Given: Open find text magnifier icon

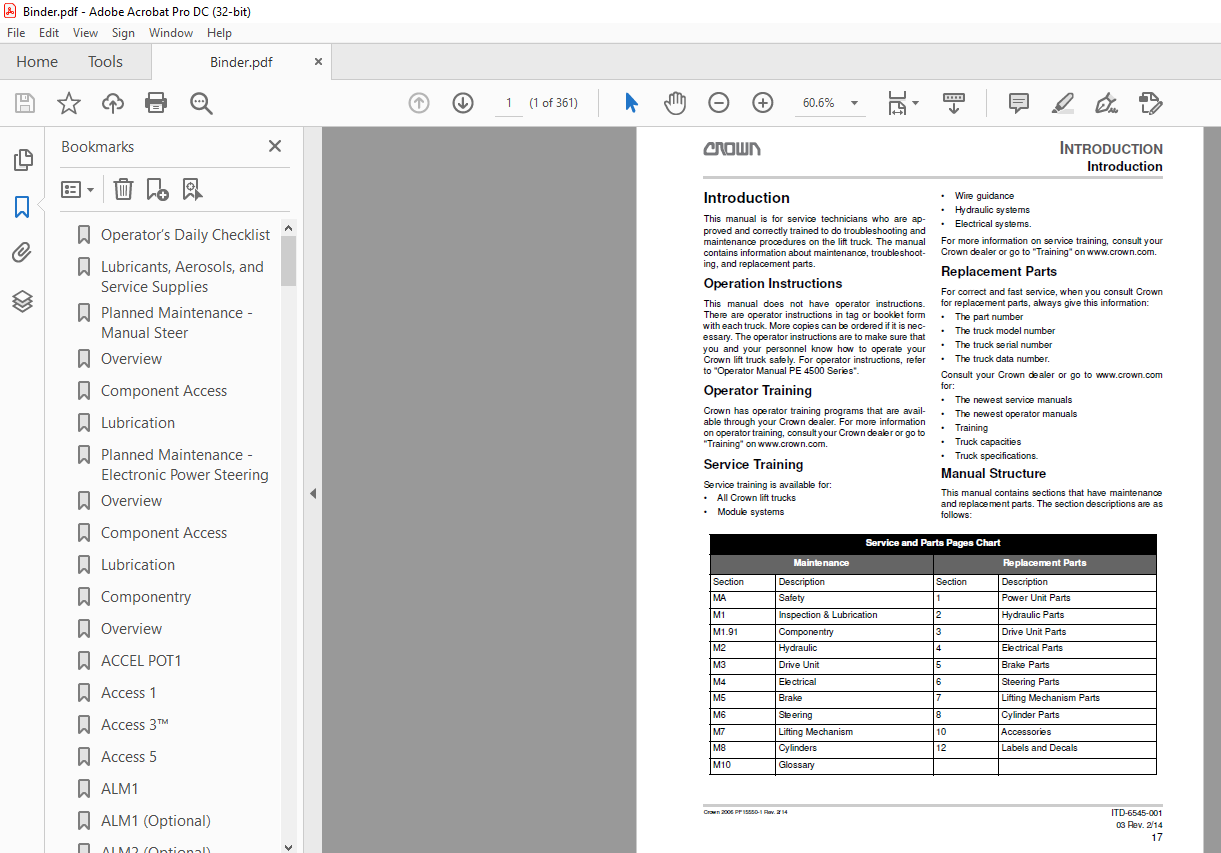Looking at the screenshot, I should point(201,103).
